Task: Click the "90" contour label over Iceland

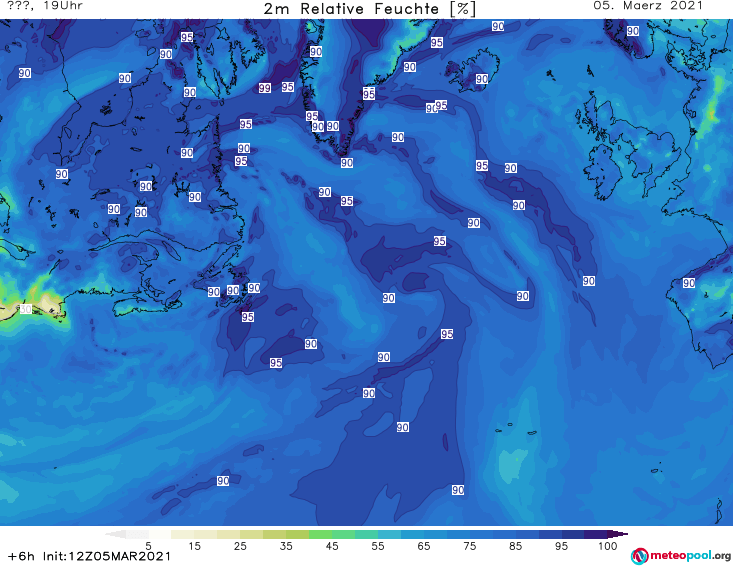Action: (482, 79)
